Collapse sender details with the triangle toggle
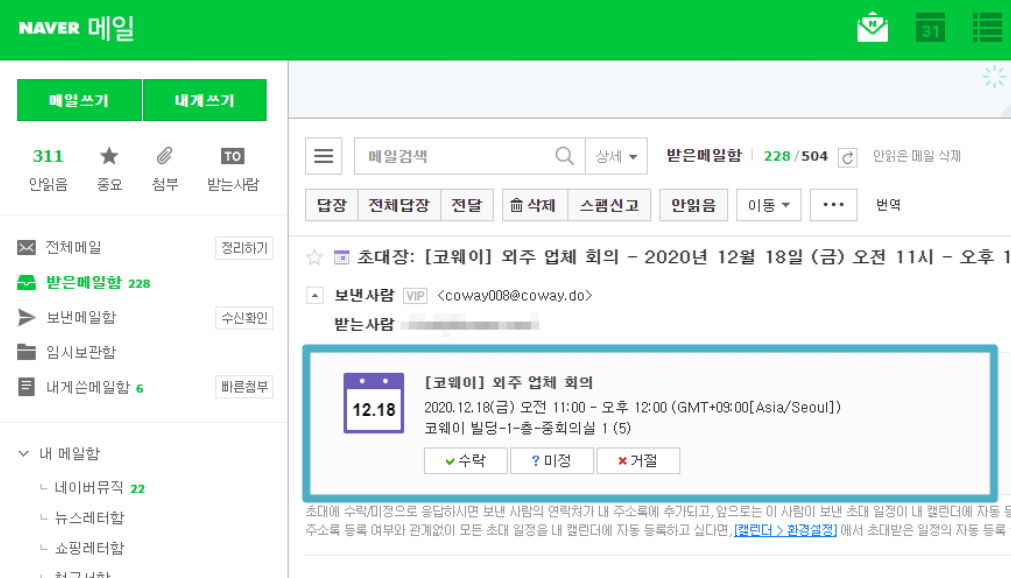The height and width of the screenshot is (578, 1011). pyautogui.click(x=315, y=295)
